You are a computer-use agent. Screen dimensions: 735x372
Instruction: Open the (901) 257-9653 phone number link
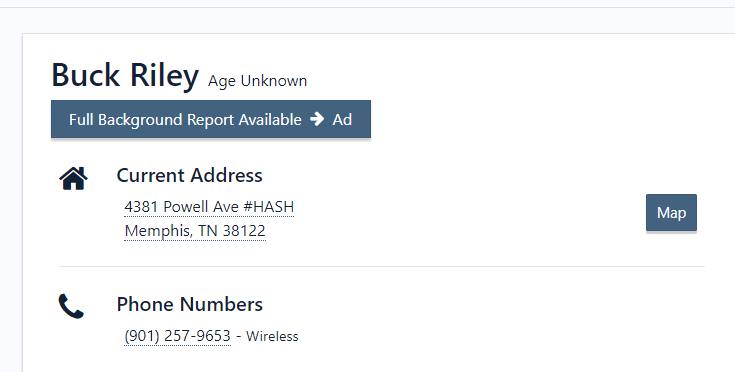pos(178,336)
